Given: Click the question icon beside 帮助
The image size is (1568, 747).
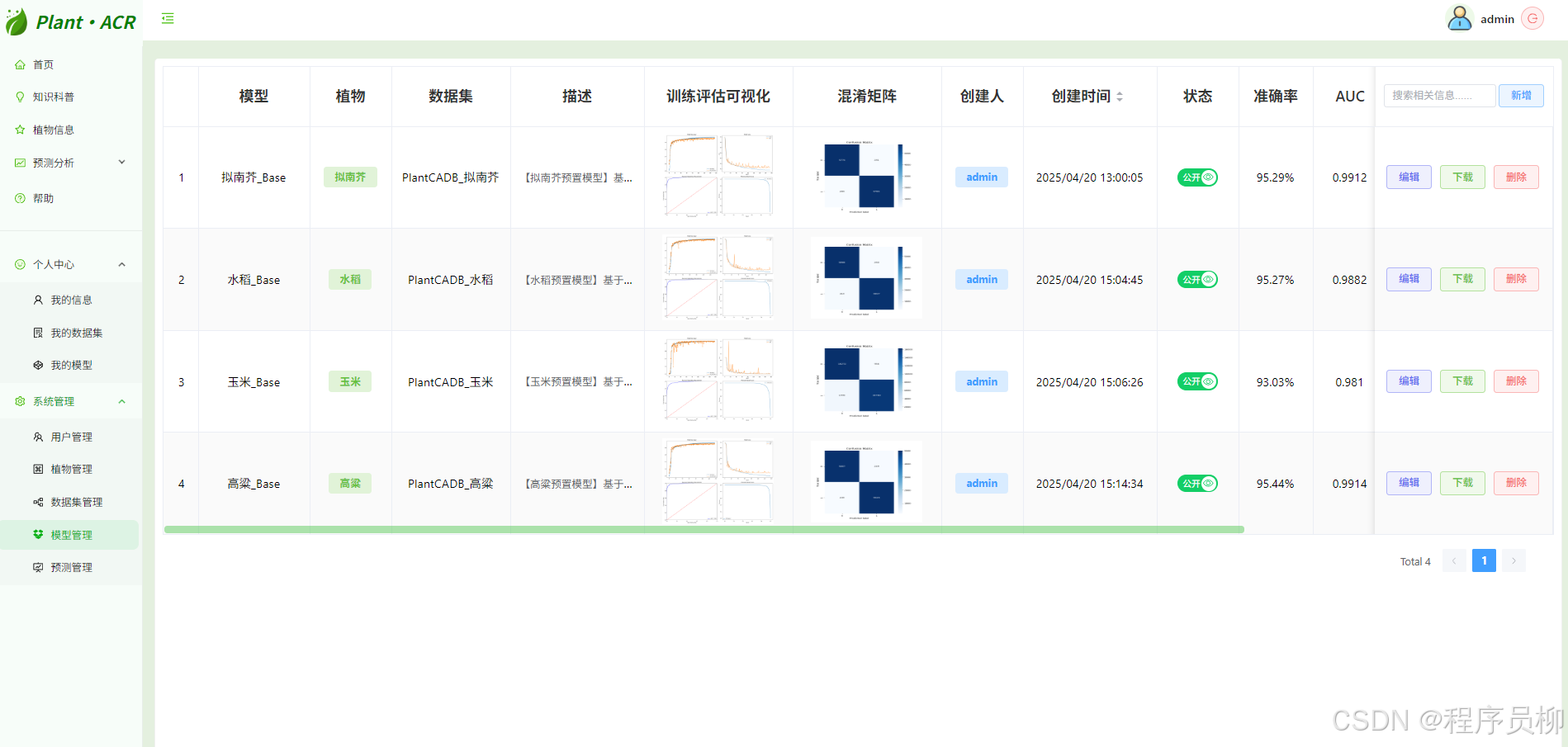Looking at the screenshot, I should [20, 198].
